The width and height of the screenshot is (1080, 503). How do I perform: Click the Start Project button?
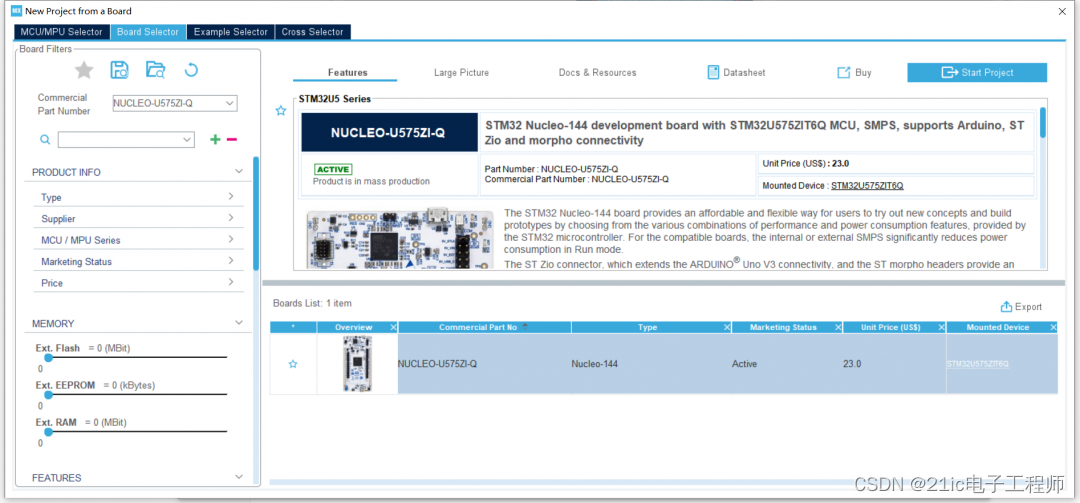(x=977, y=72)
